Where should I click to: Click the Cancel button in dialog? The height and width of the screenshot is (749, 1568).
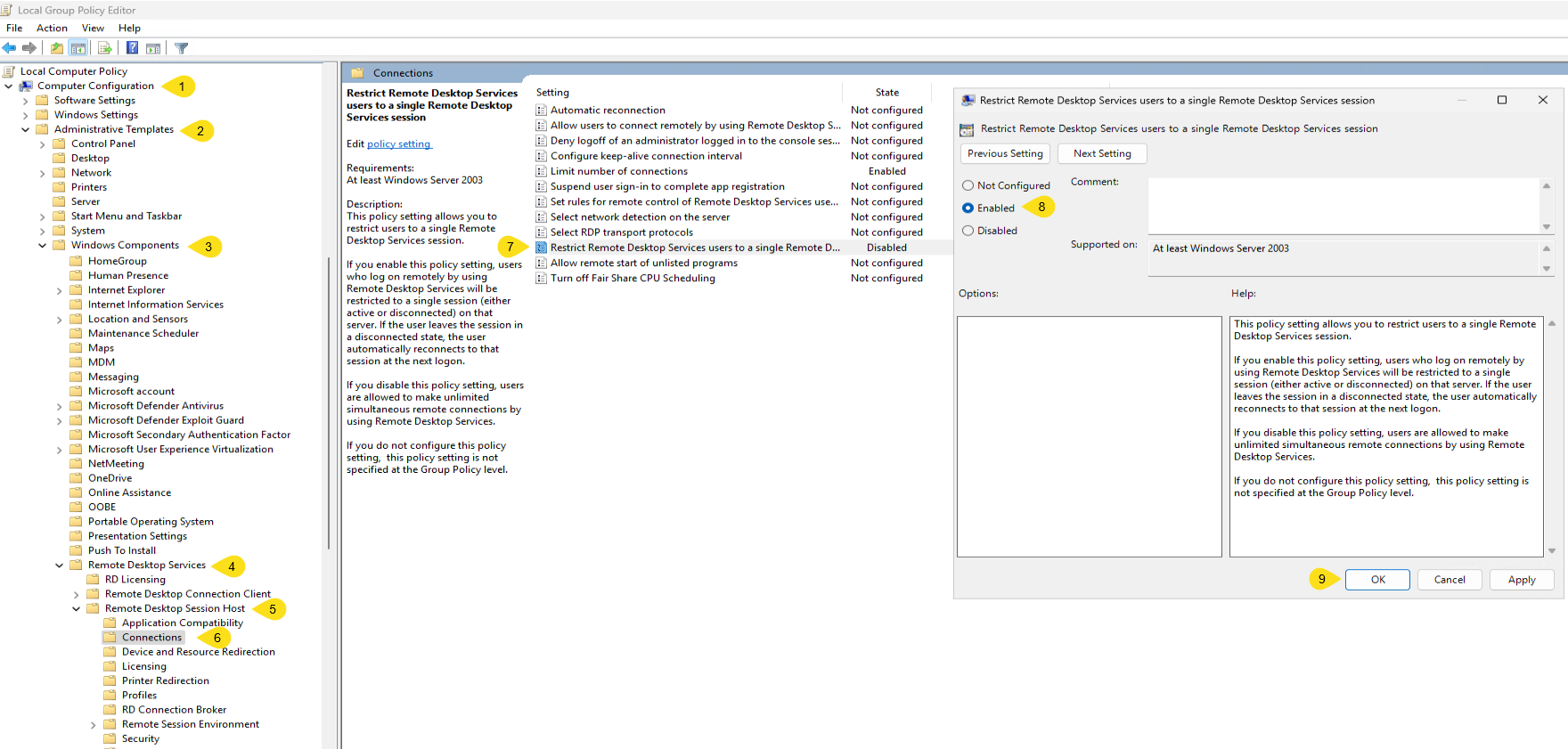click(x=1450, y=580)
